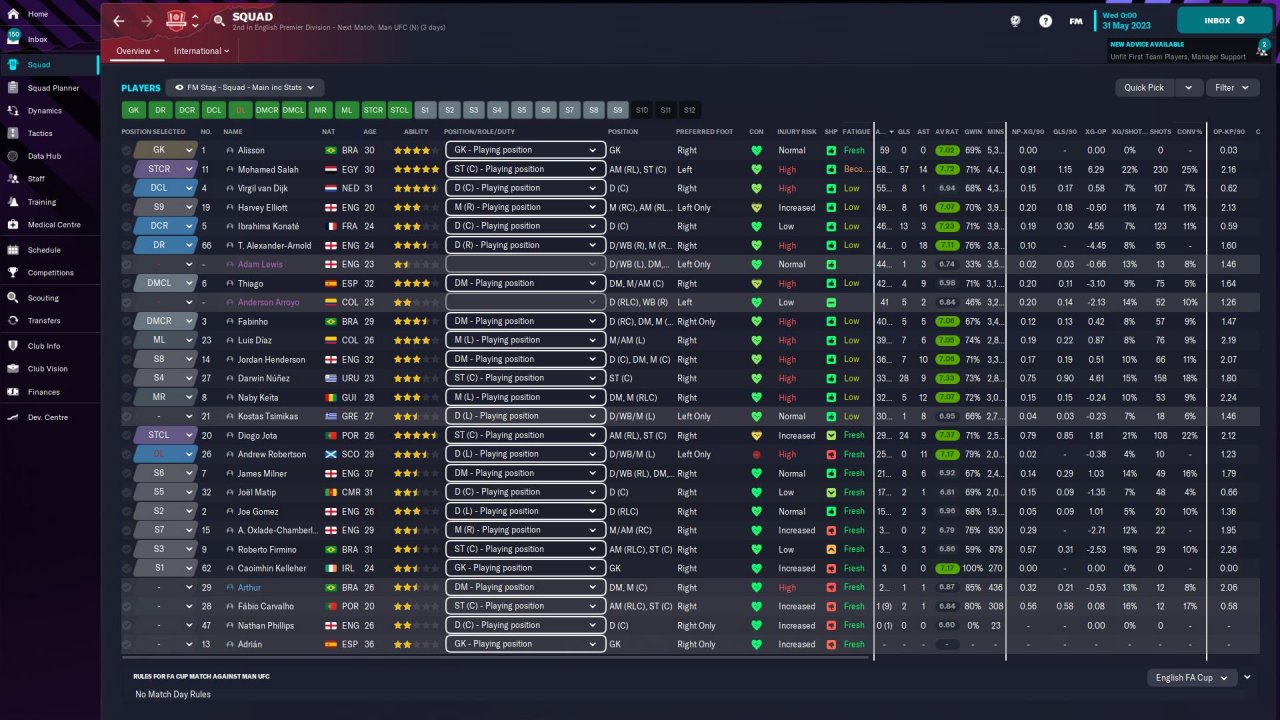Select the DMCR position filter chip

pyautogui.click(x=267, y=110)
